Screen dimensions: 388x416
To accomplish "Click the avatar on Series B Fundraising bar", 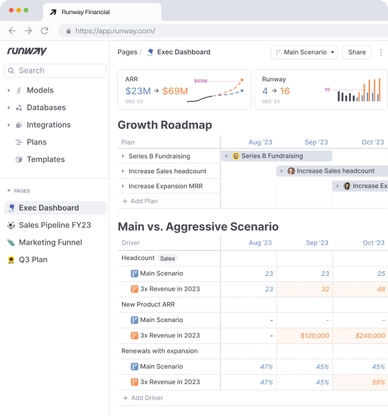I will click(x=236, y=156).
